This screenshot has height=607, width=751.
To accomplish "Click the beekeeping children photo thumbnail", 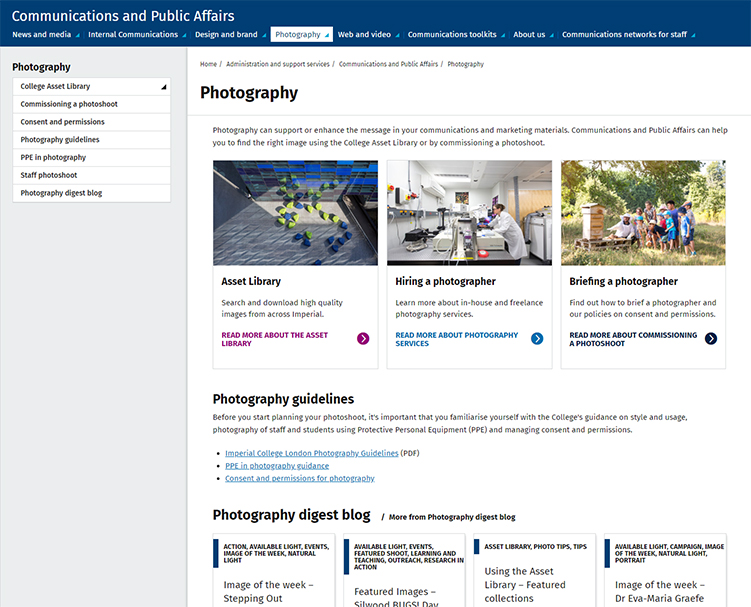I will coord(643,212).
